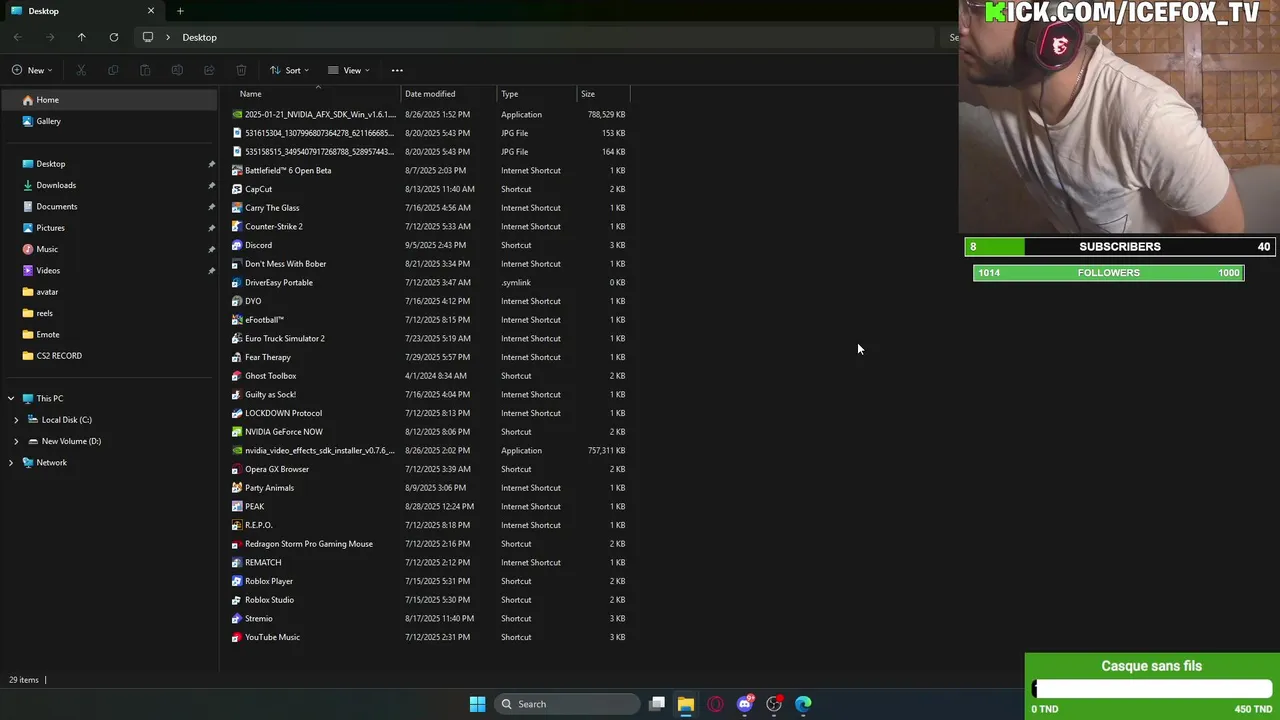Open Pictures in quick access

[x=50, y=228]
